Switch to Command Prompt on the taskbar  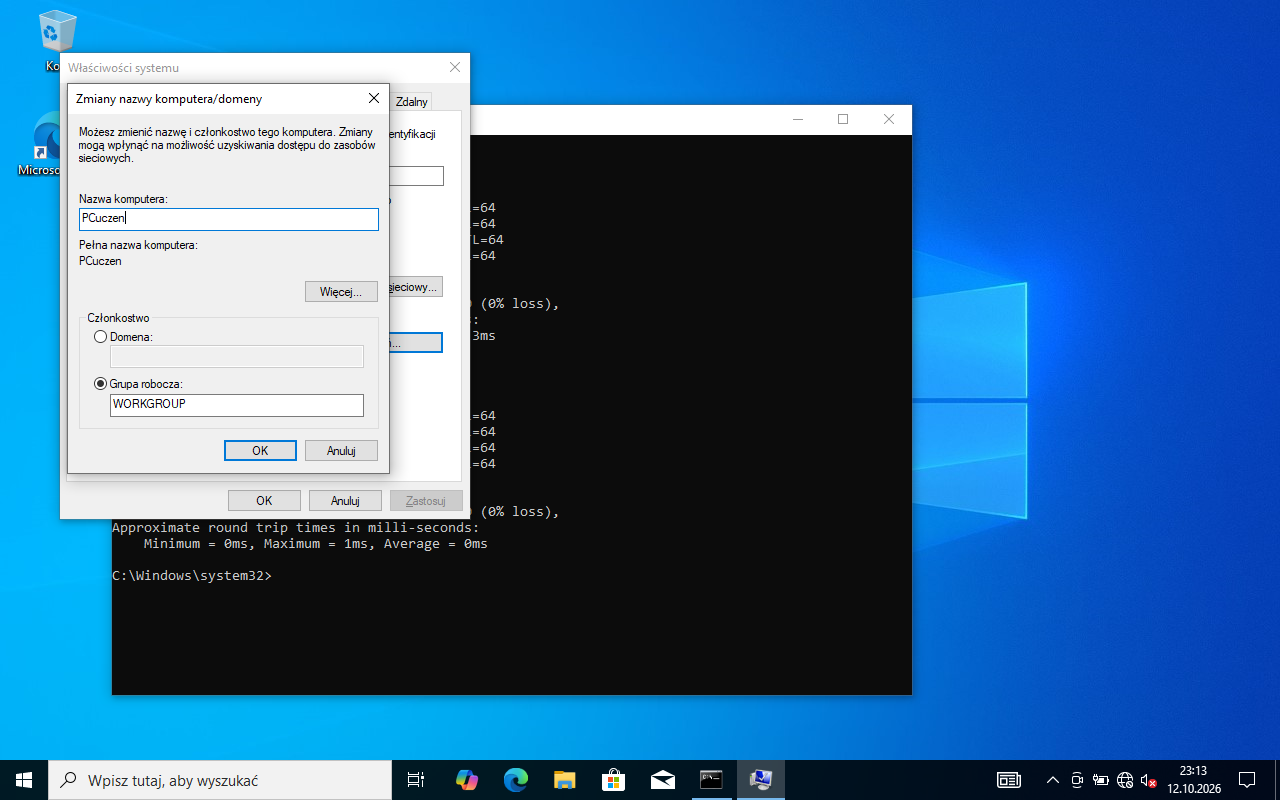(711, 780)
